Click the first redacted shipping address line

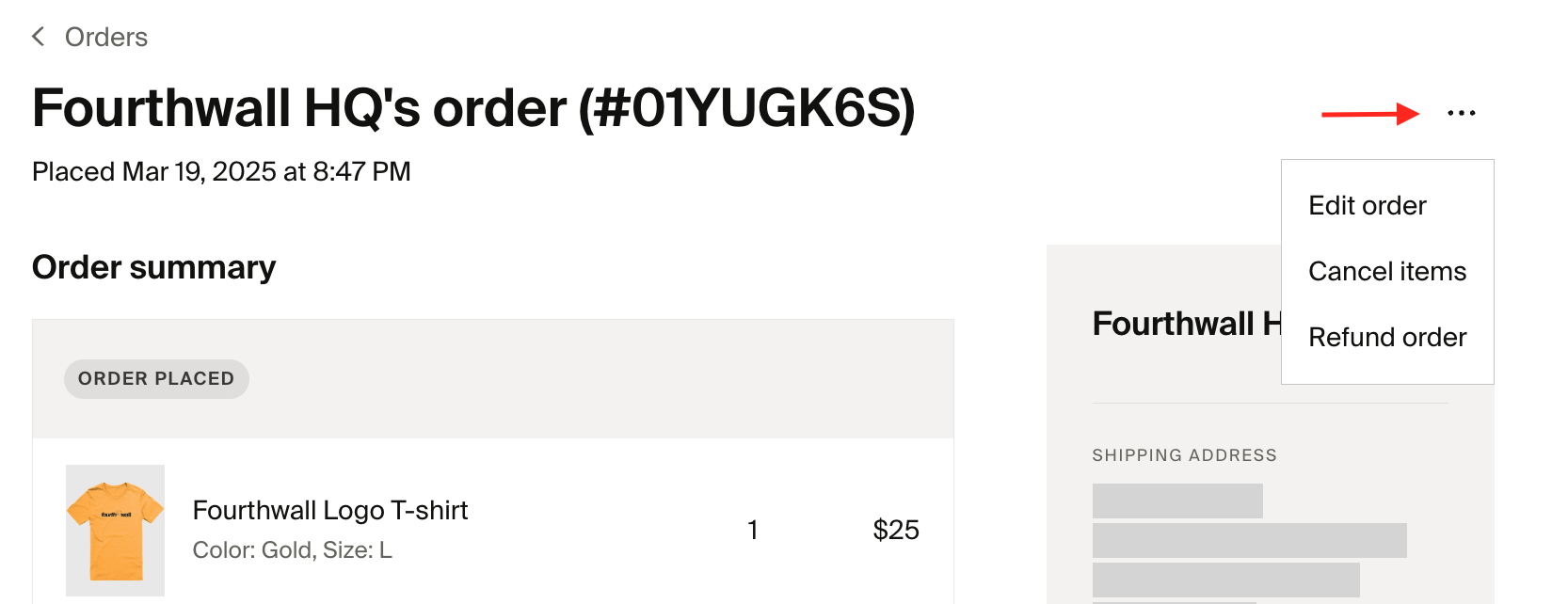coord(1177,501)
